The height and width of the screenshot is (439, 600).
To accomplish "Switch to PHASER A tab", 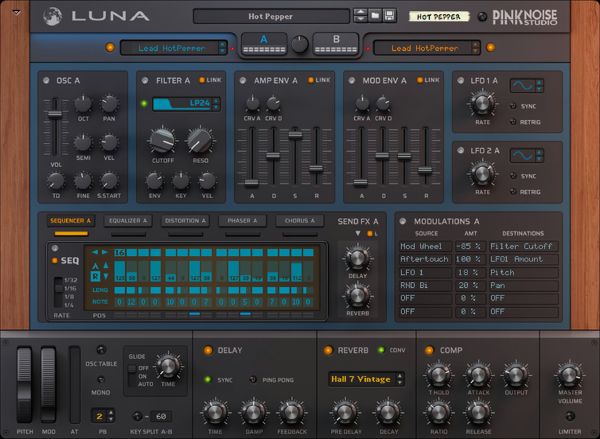I will click(x=242, y=221).
